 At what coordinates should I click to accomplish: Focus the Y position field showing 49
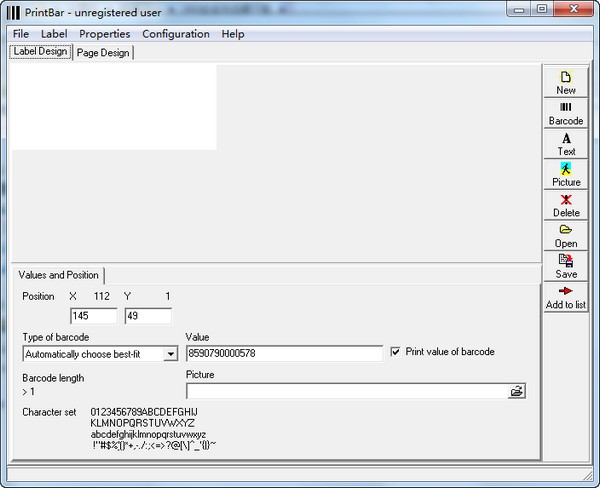(x=148, y=316)
